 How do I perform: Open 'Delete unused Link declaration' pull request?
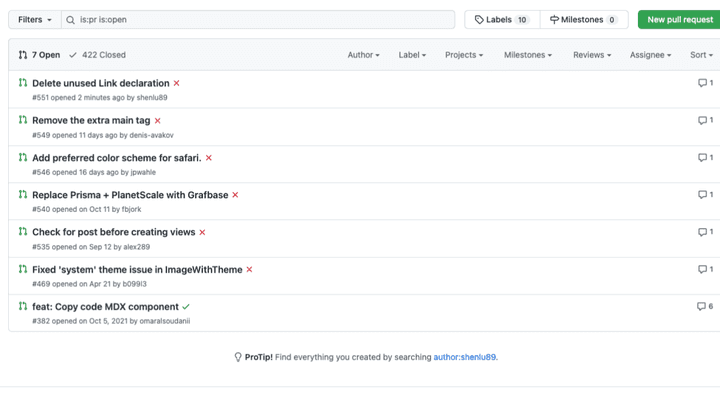click(x=101, y=84)
